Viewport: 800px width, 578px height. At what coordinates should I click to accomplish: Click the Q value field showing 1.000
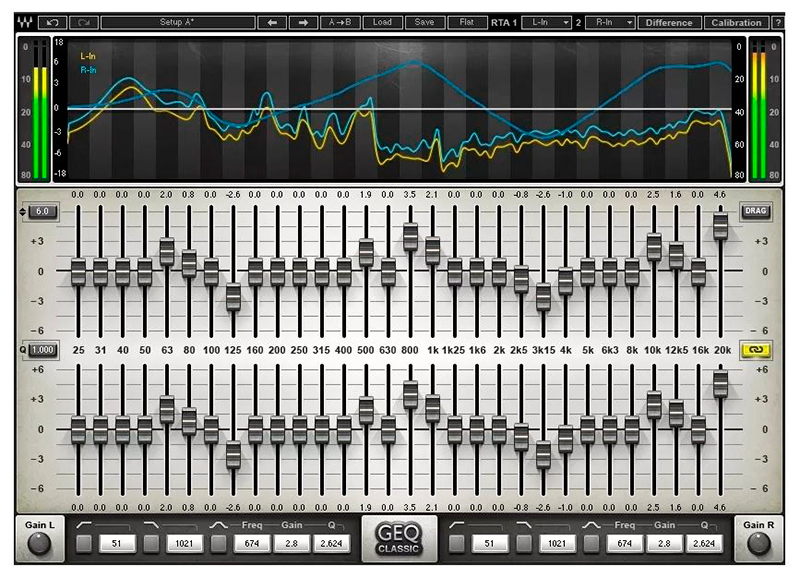point(42,349)
